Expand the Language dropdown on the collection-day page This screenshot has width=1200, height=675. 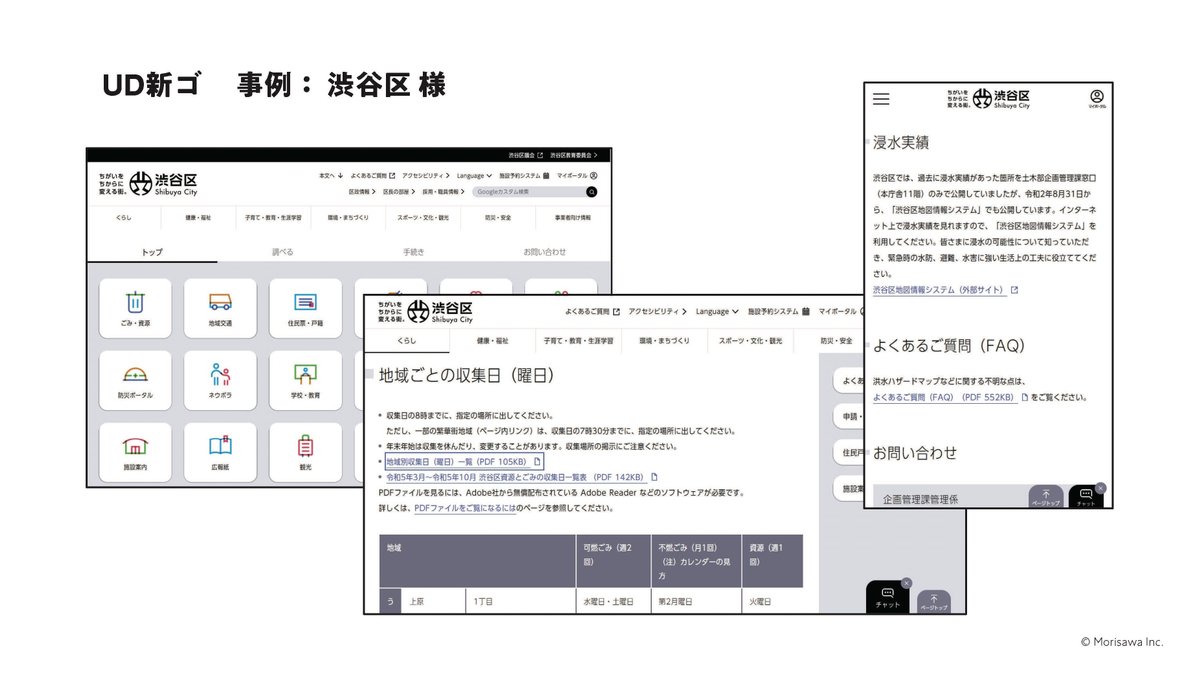point(717,311)
